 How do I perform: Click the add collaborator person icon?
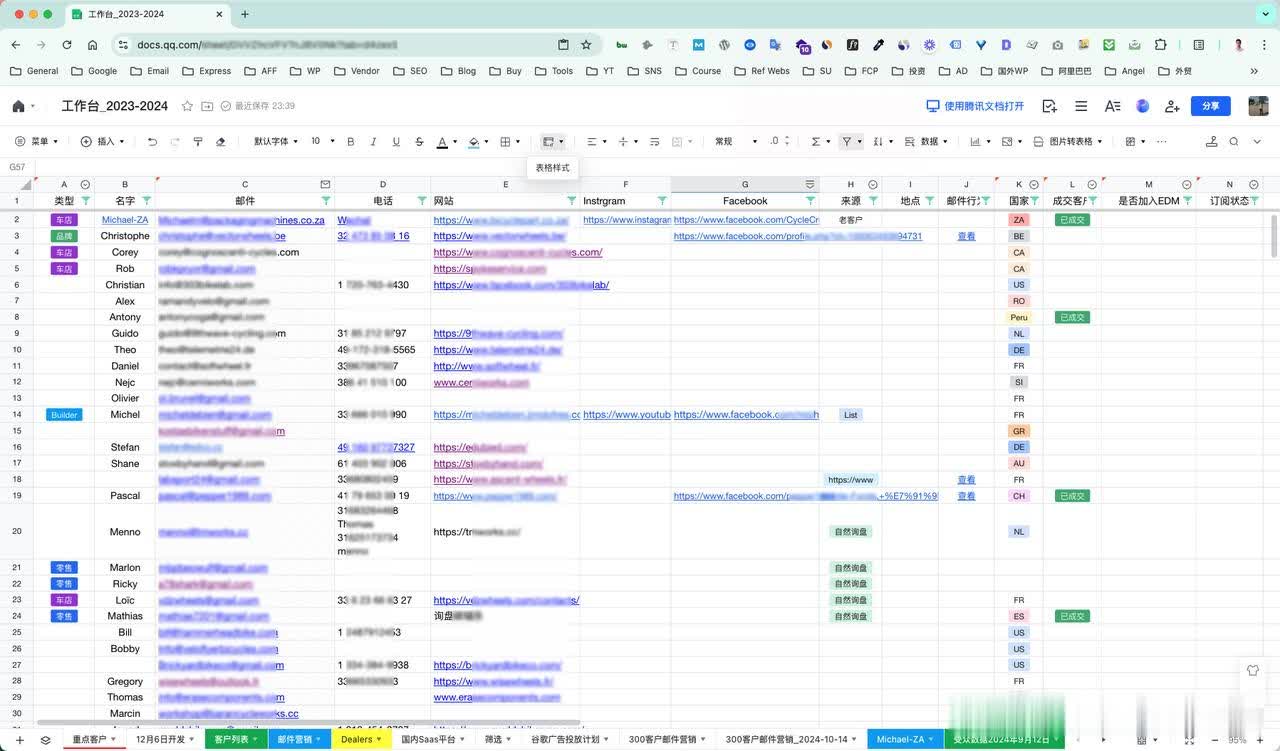point(1173,106)
